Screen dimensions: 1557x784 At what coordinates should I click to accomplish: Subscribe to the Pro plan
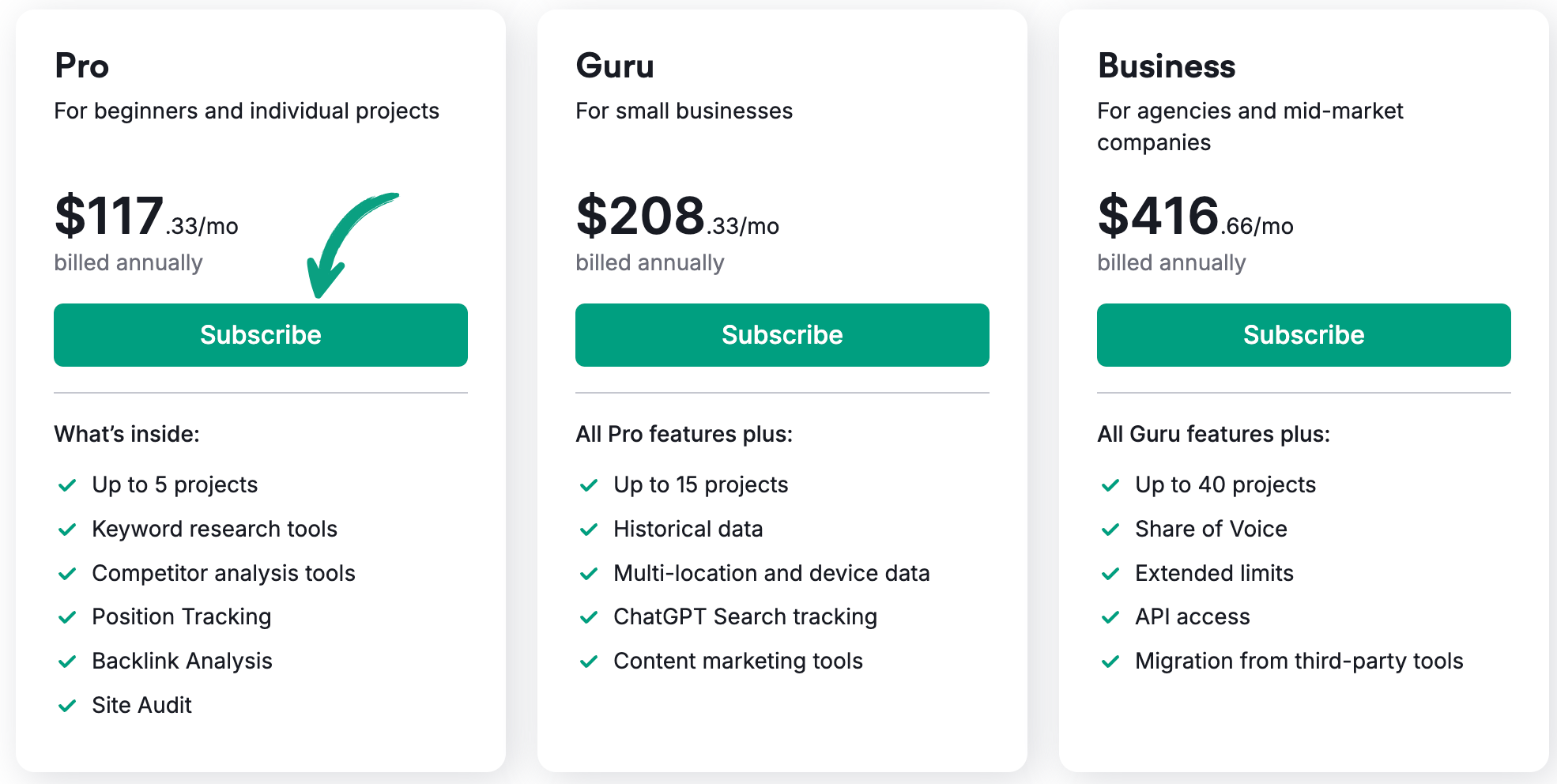click(x=260, y=335)
